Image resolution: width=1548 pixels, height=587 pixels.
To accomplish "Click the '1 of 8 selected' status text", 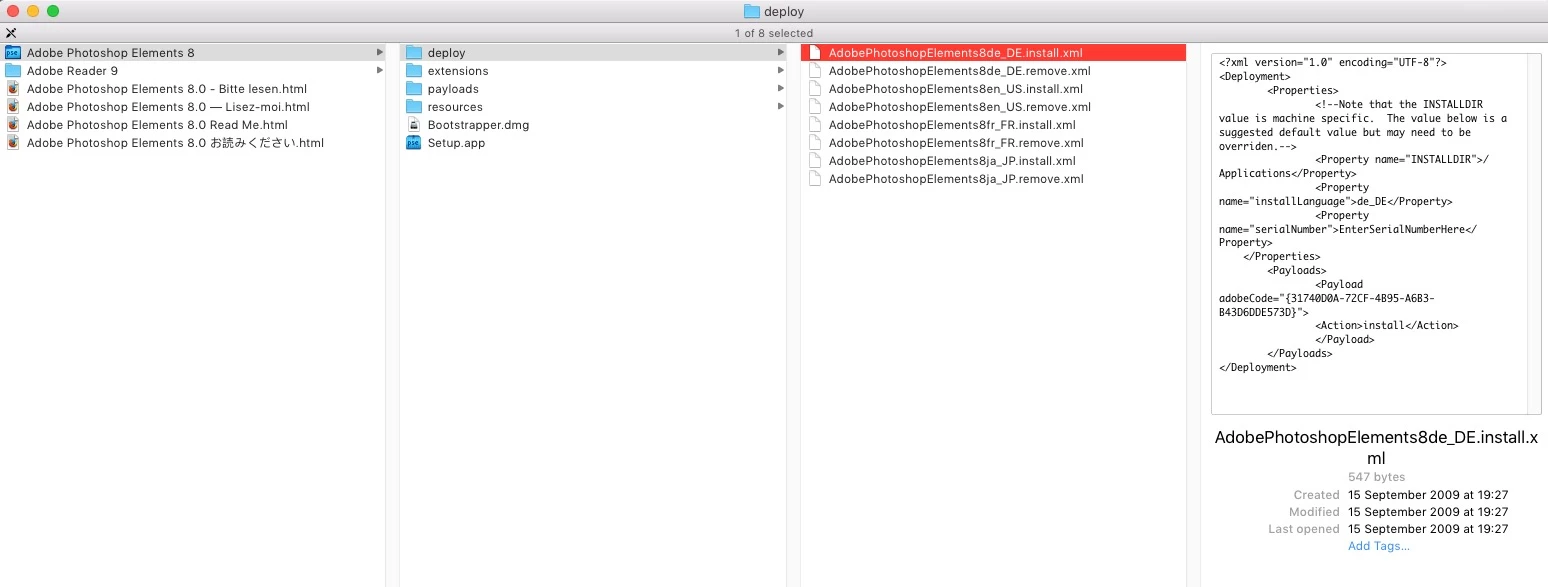I will [773, 33].
